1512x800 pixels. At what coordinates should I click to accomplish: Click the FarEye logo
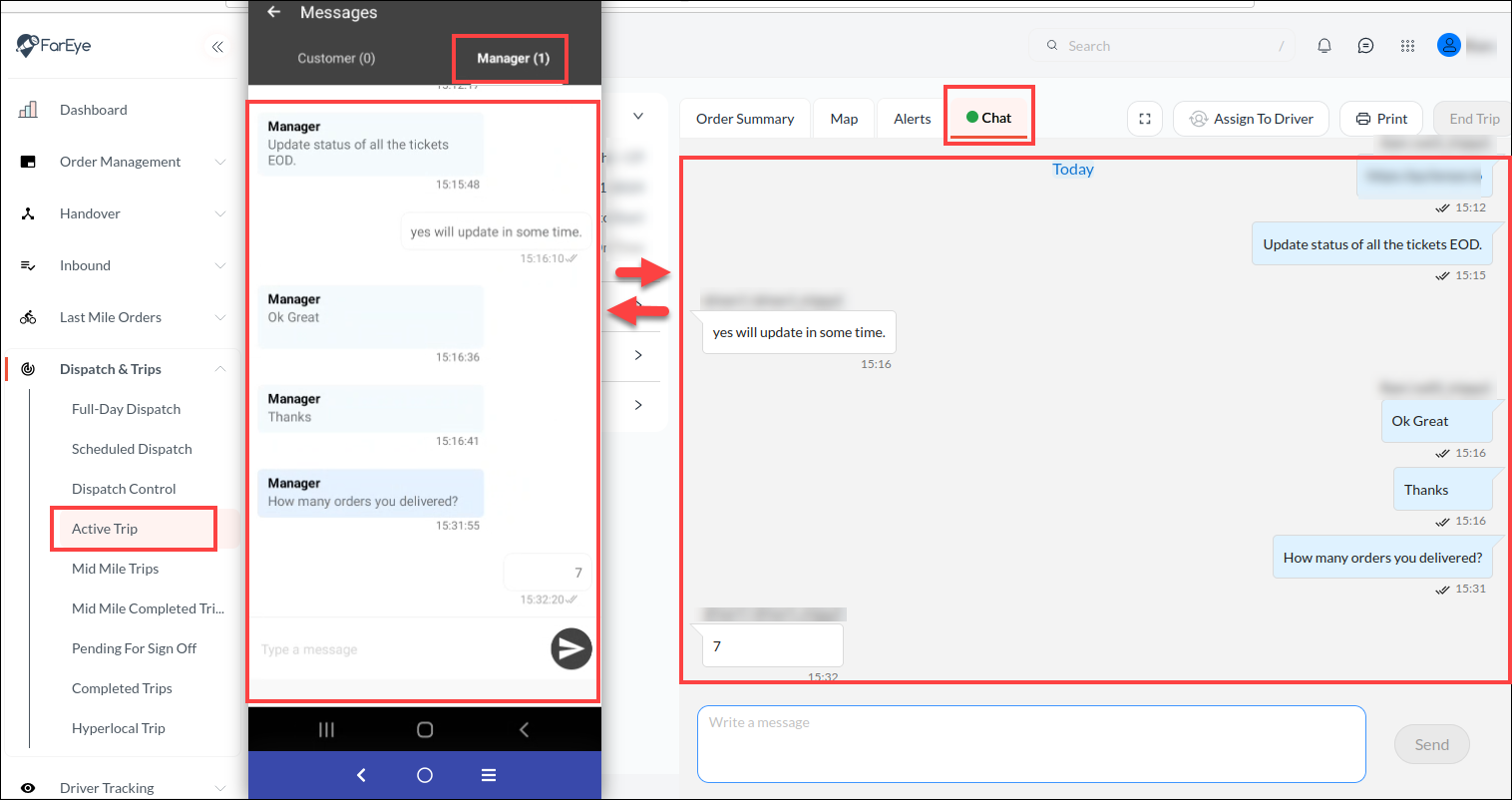pyautogui.click(x=54, y=46)
